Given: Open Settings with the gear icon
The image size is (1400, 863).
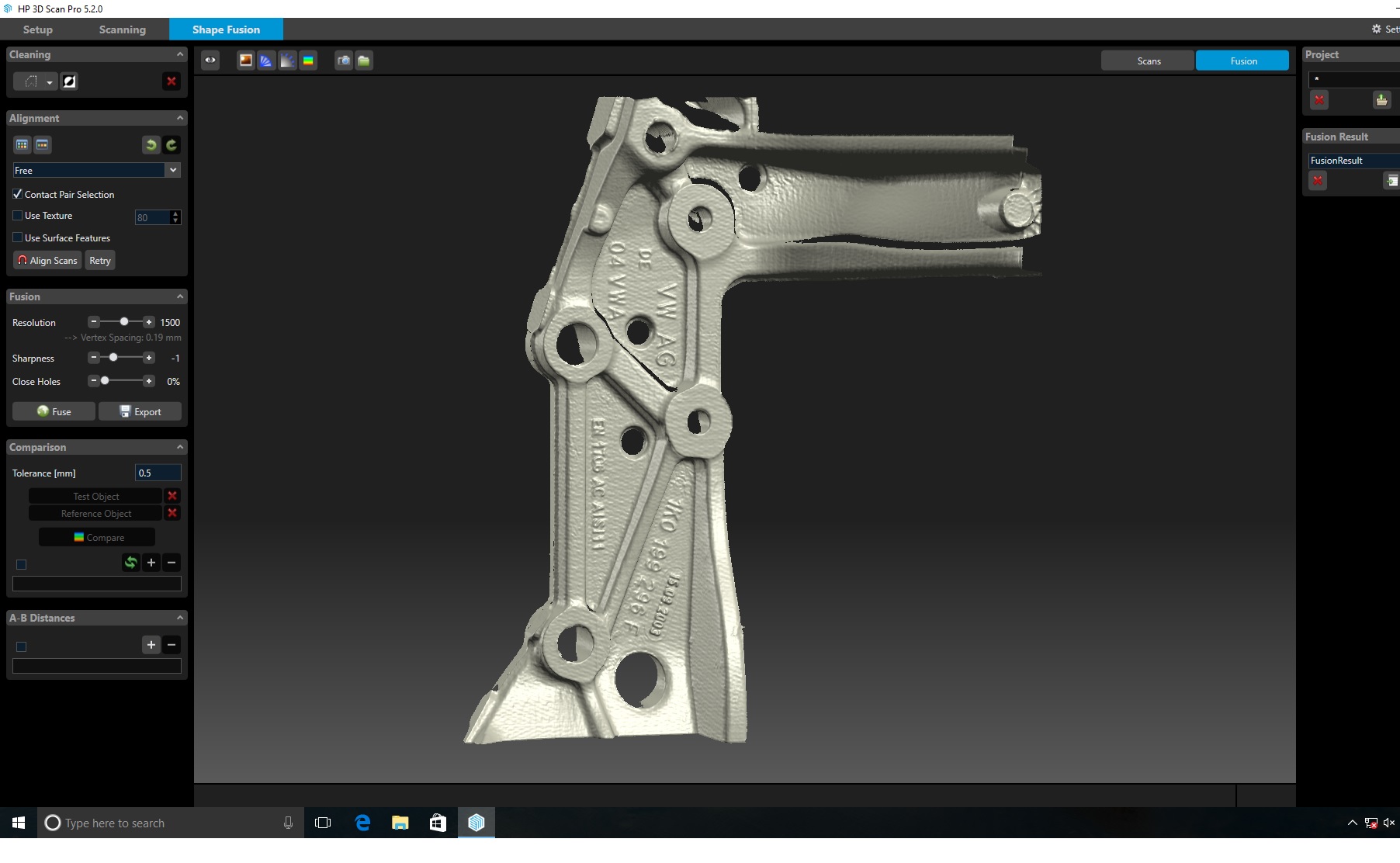Looking at the screenshot, I should [x=1377, y=29].
